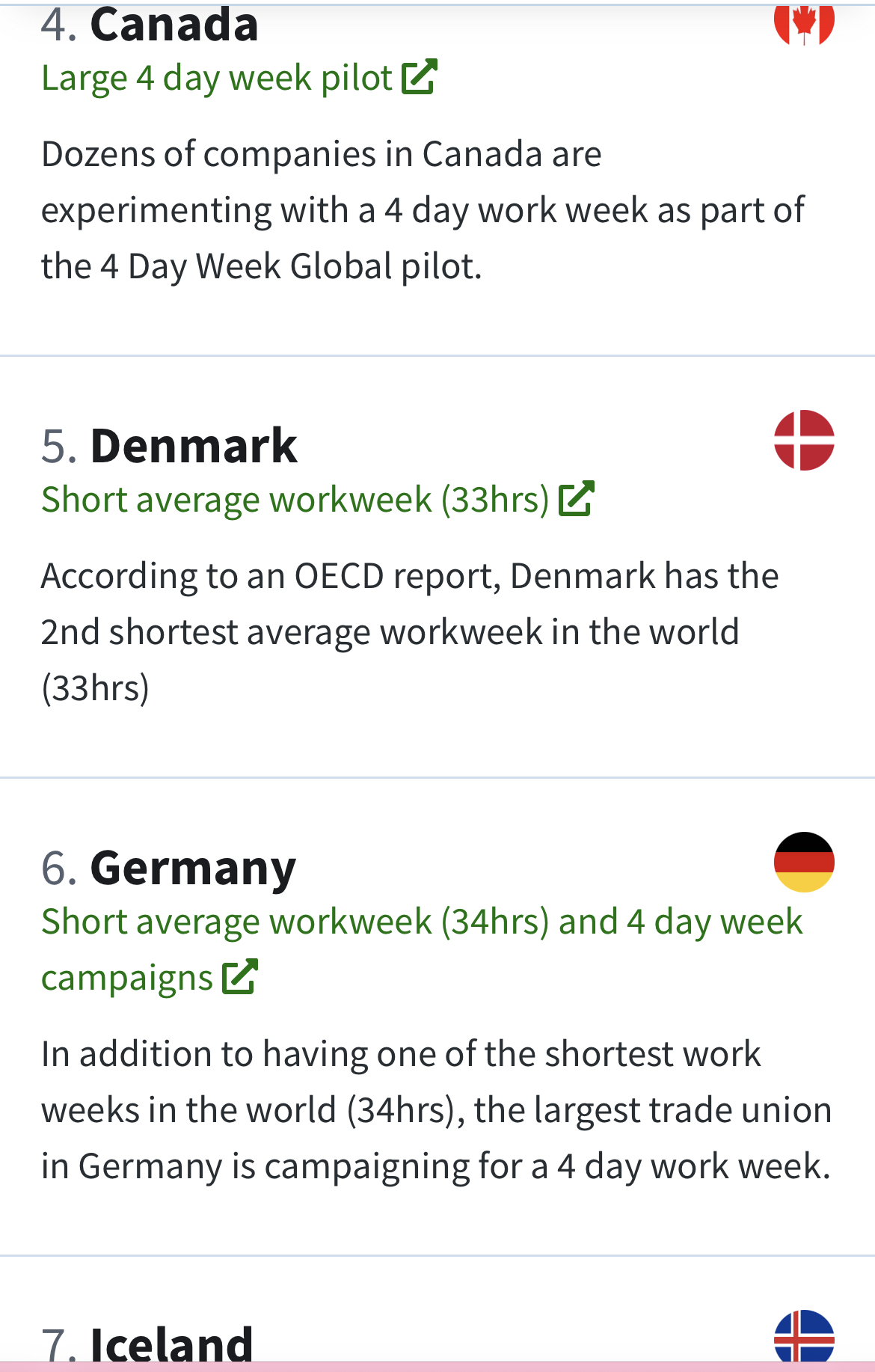Click the Canada description paragraph
Screen dimensions: 875x1372
pyautogui.click(x=423, y=210)
